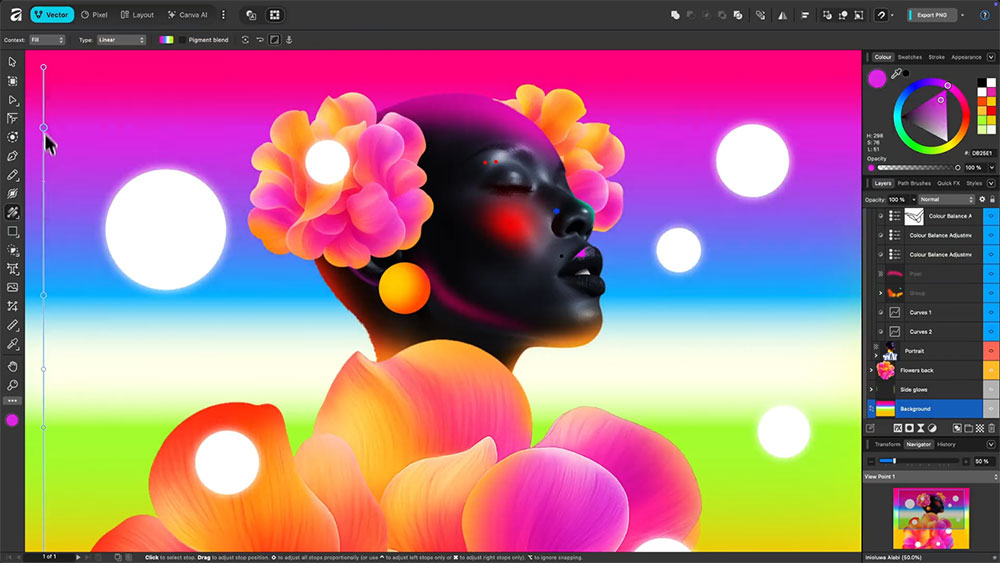The width and height of the screenshot is (1000, 563).
Task: Open the Export PNG options arrow
Action: (x=962, y=15)
